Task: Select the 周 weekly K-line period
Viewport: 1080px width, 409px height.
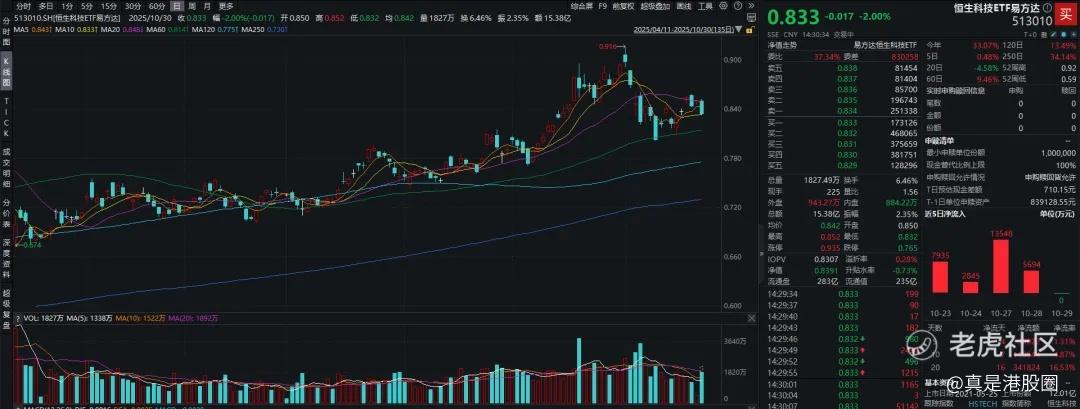Action: [192, 6]
